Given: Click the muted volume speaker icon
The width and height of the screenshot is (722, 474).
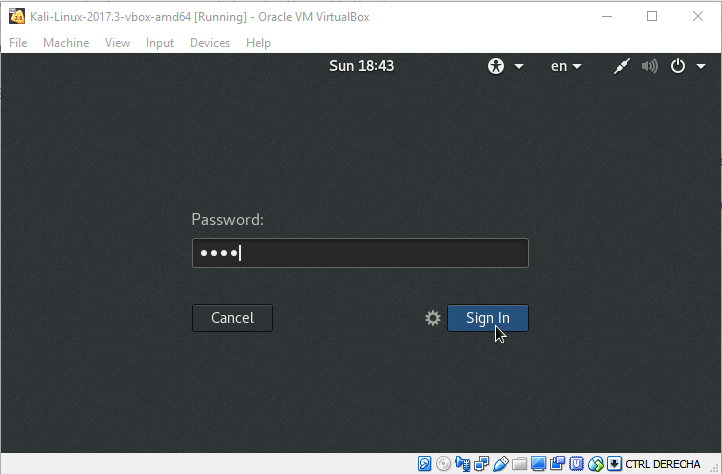Looking at the screenshot, I should [x=650, y=66].
